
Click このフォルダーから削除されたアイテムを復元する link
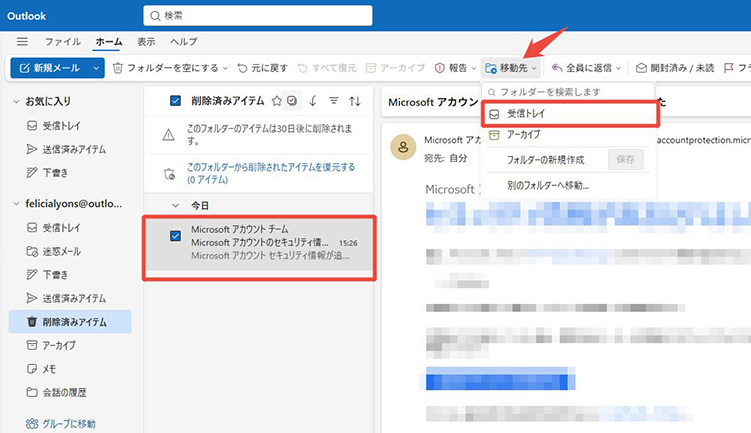(x=271, y=173)
